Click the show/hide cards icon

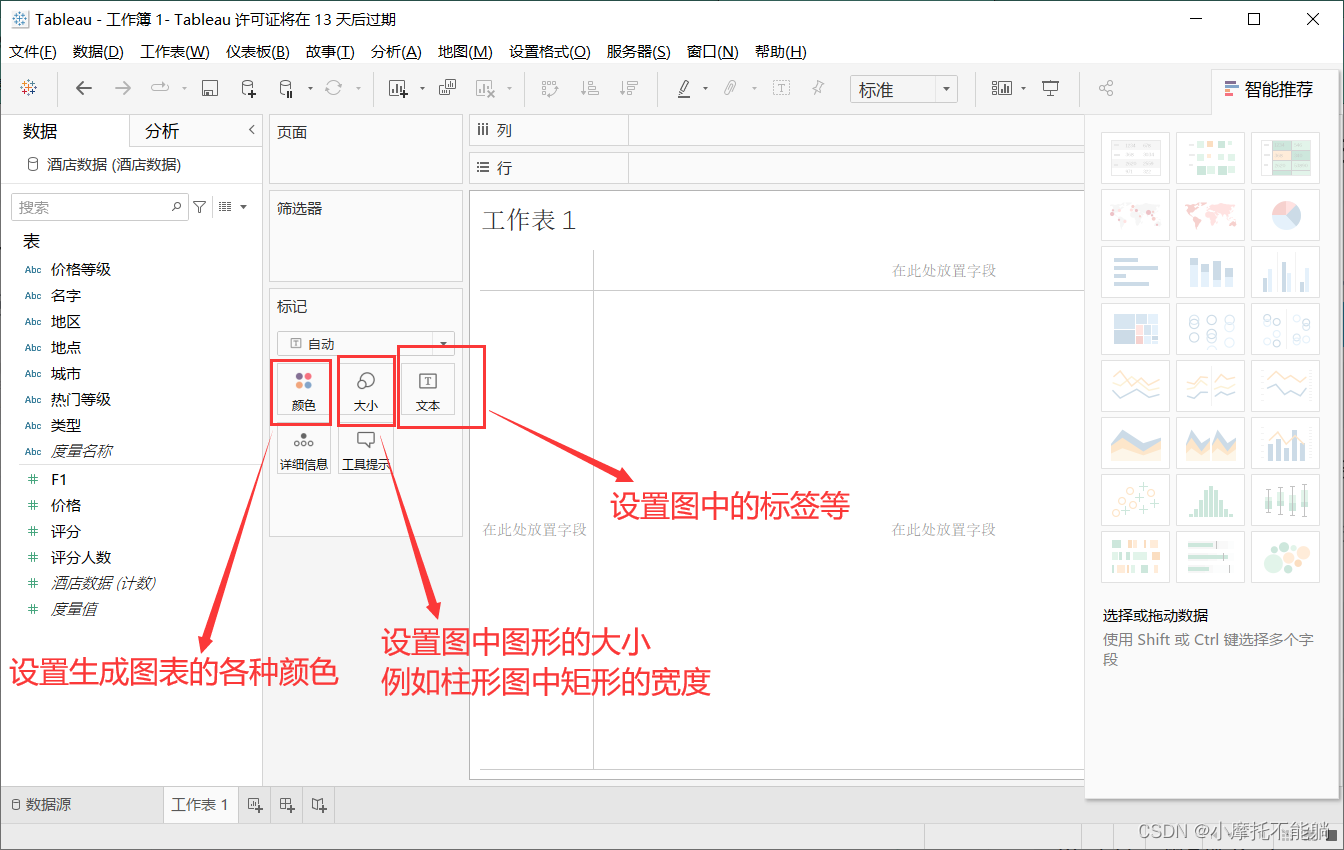tap(1001, 88)
